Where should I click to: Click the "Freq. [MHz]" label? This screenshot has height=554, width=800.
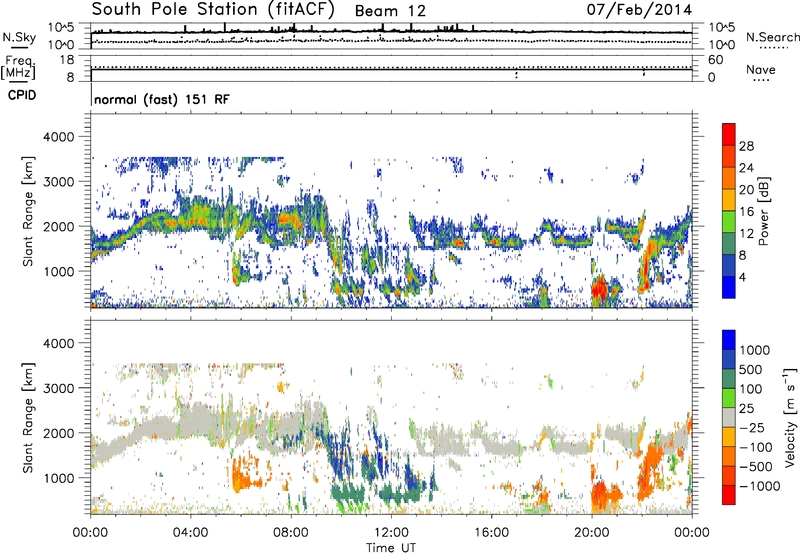pyautogui.click(x=18, y=67)
